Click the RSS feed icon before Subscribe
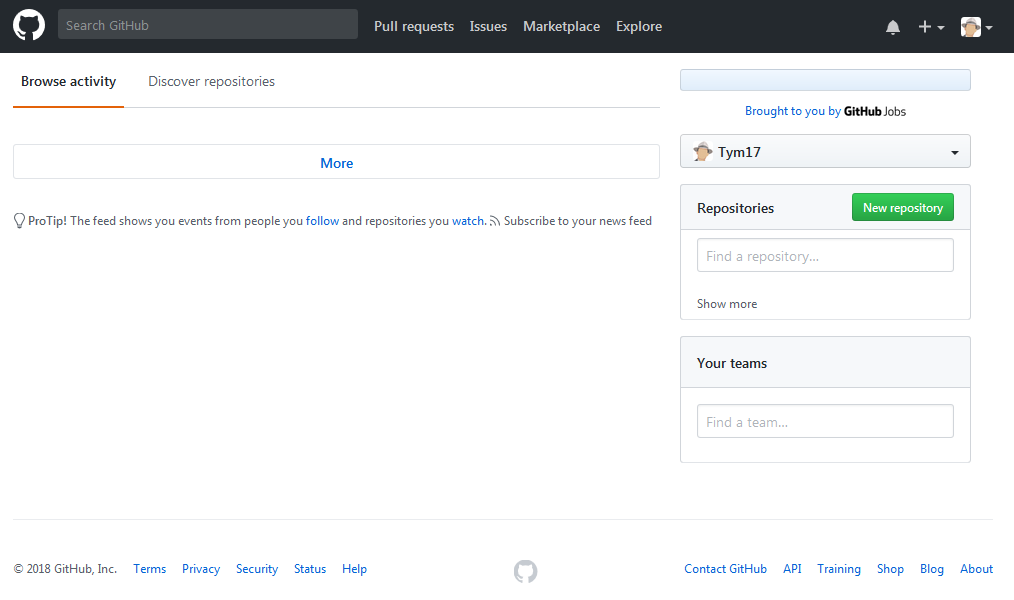The width and height of the screenshot is (1014, 600). (495, 221)
